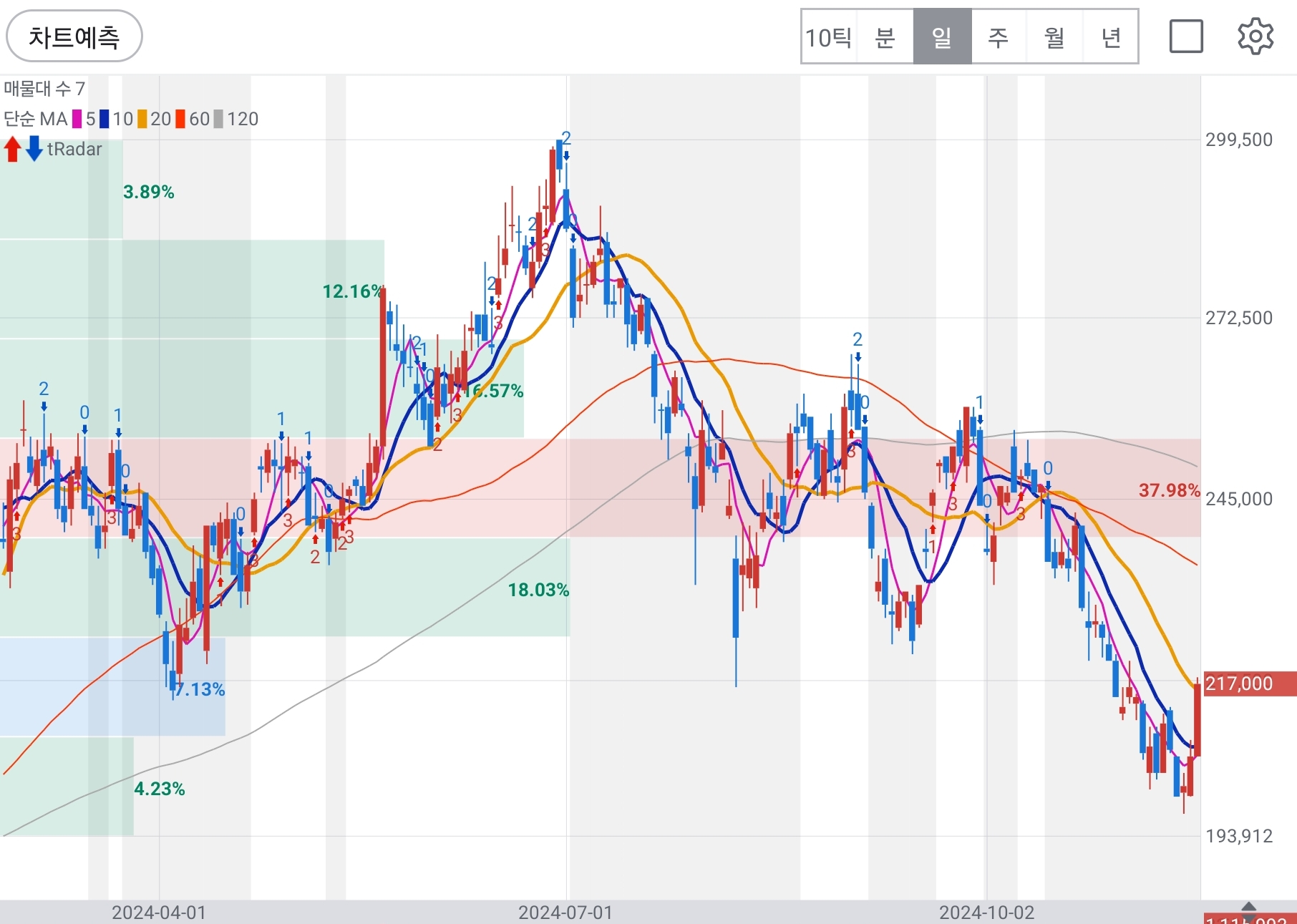Click the 217,000 current price tag
This screenshot has width=1297, height=924.
(x=1249, y=684)
